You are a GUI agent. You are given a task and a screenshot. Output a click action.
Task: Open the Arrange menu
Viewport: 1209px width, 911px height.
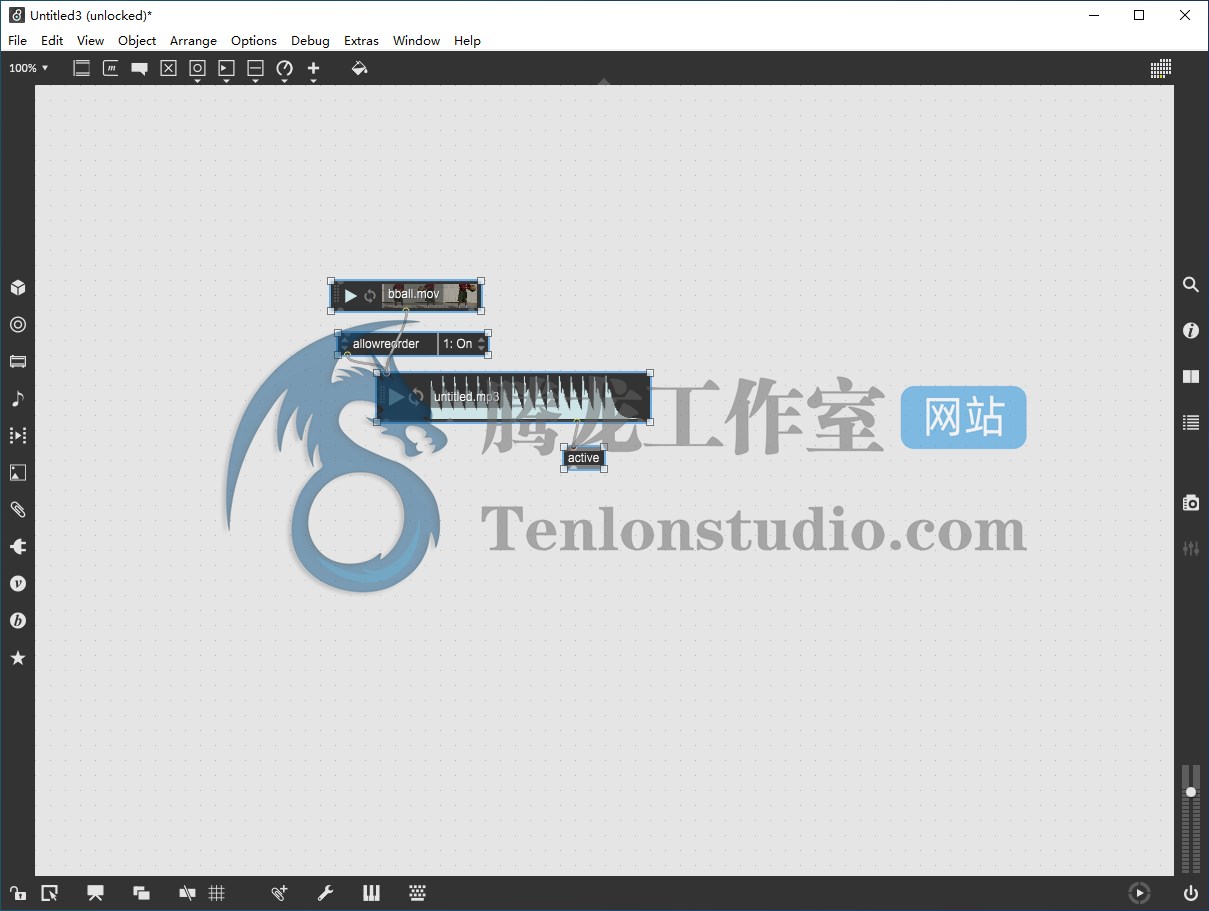point(193,41)
